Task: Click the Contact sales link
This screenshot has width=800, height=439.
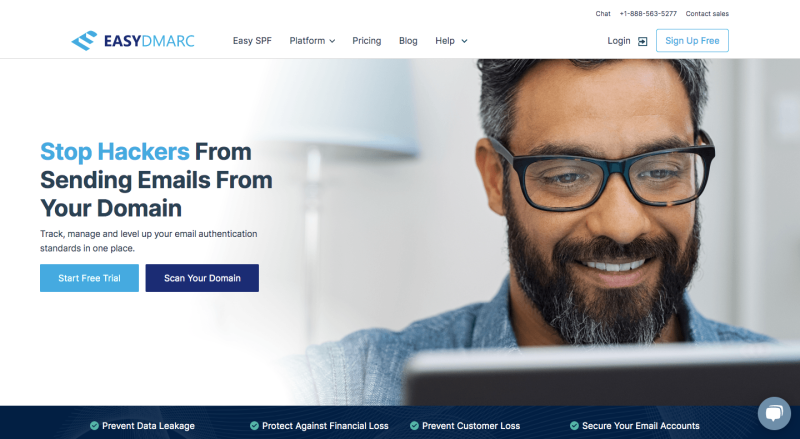Action: pyautogui.click(x=707, y=14)
